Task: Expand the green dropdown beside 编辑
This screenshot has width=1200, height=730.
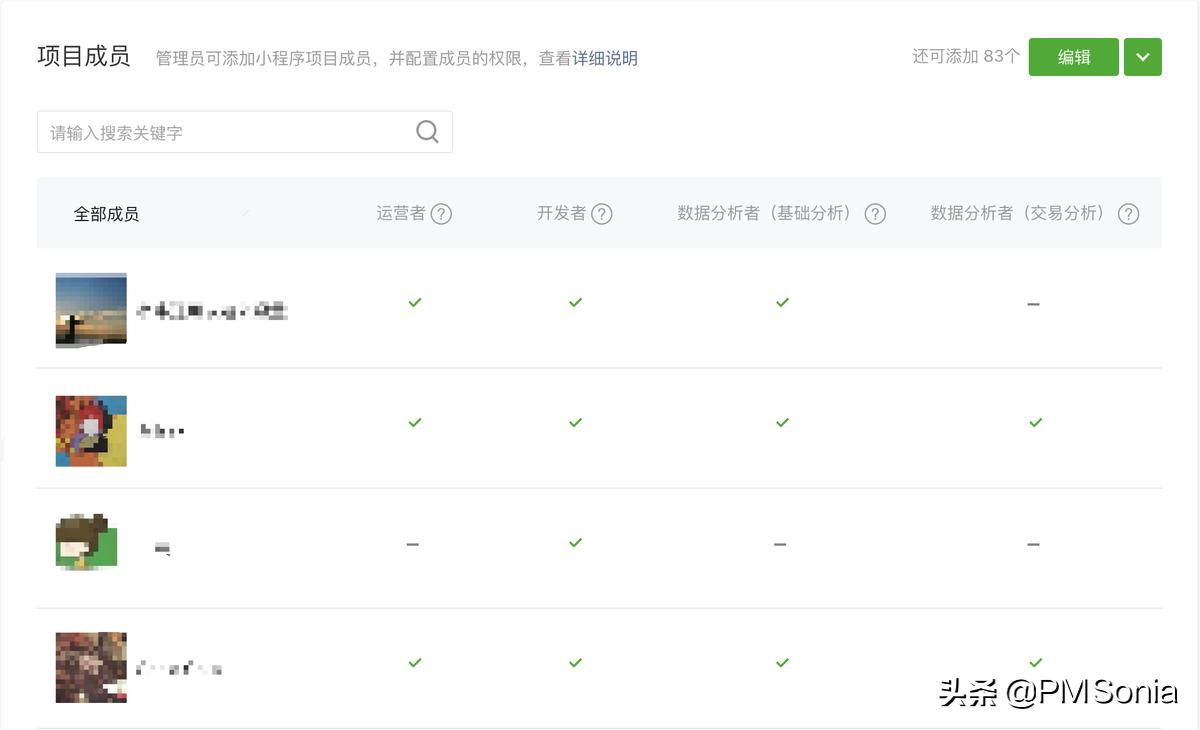Action: point(1143,57)
